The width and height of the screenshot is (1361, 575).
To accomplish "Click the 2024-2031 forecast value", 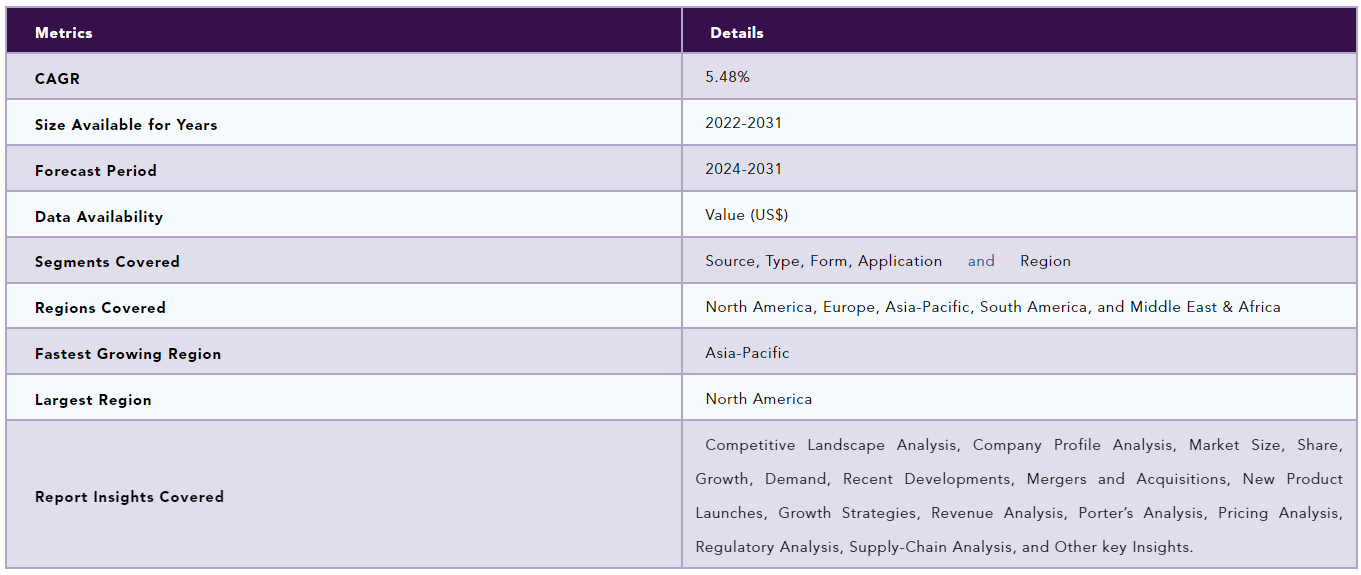I will point(744,169).
